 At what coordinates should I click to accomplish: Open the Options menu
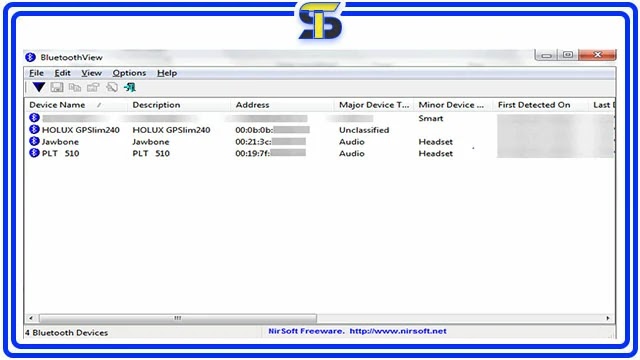tap(129, 73)
